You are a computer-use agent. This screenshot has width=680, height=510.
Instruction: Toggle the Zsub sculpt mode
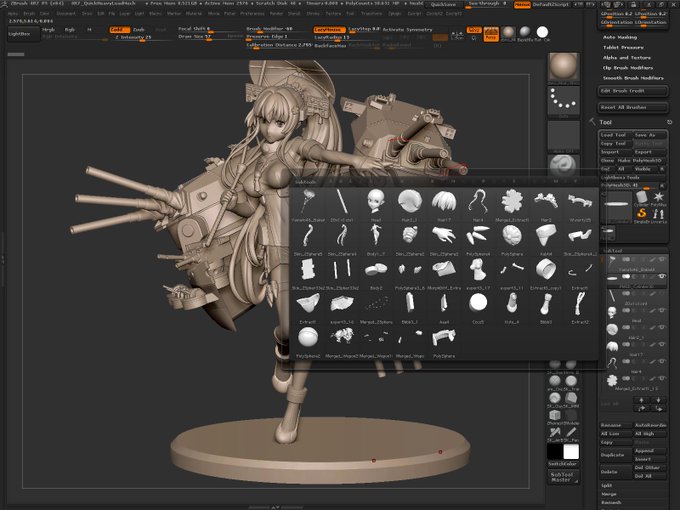coord(139,29)
